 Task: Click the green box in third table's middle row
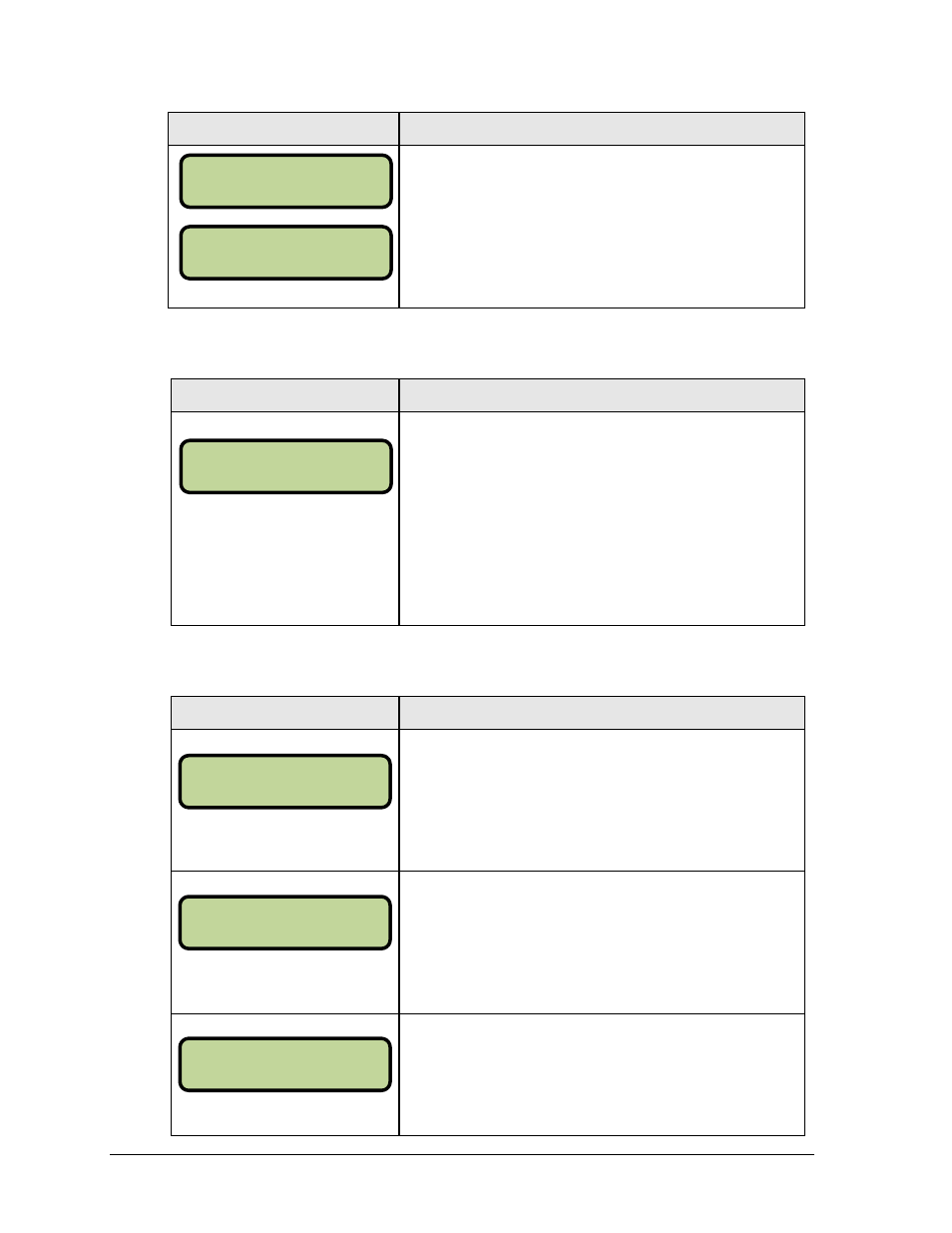click(x=284, y=923)
